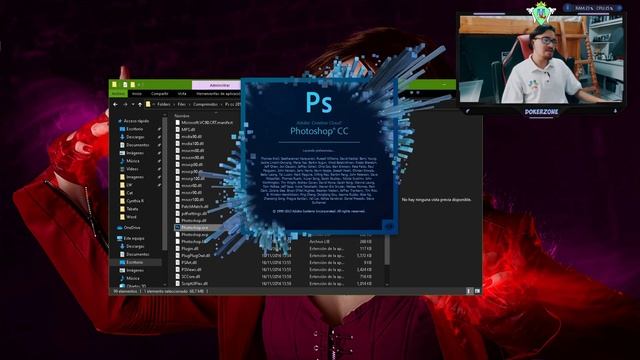The width and height of the screenshot is (640, 360).
Task: Switch to large icons view in status bar
Action: tap(477, 291)
